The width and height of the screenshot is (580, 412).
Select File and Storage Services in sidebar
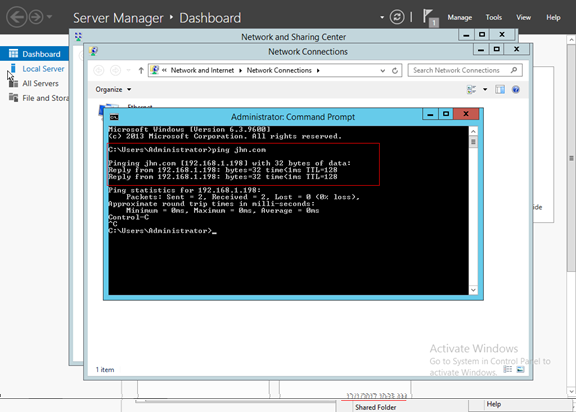[x=45, y=98]
